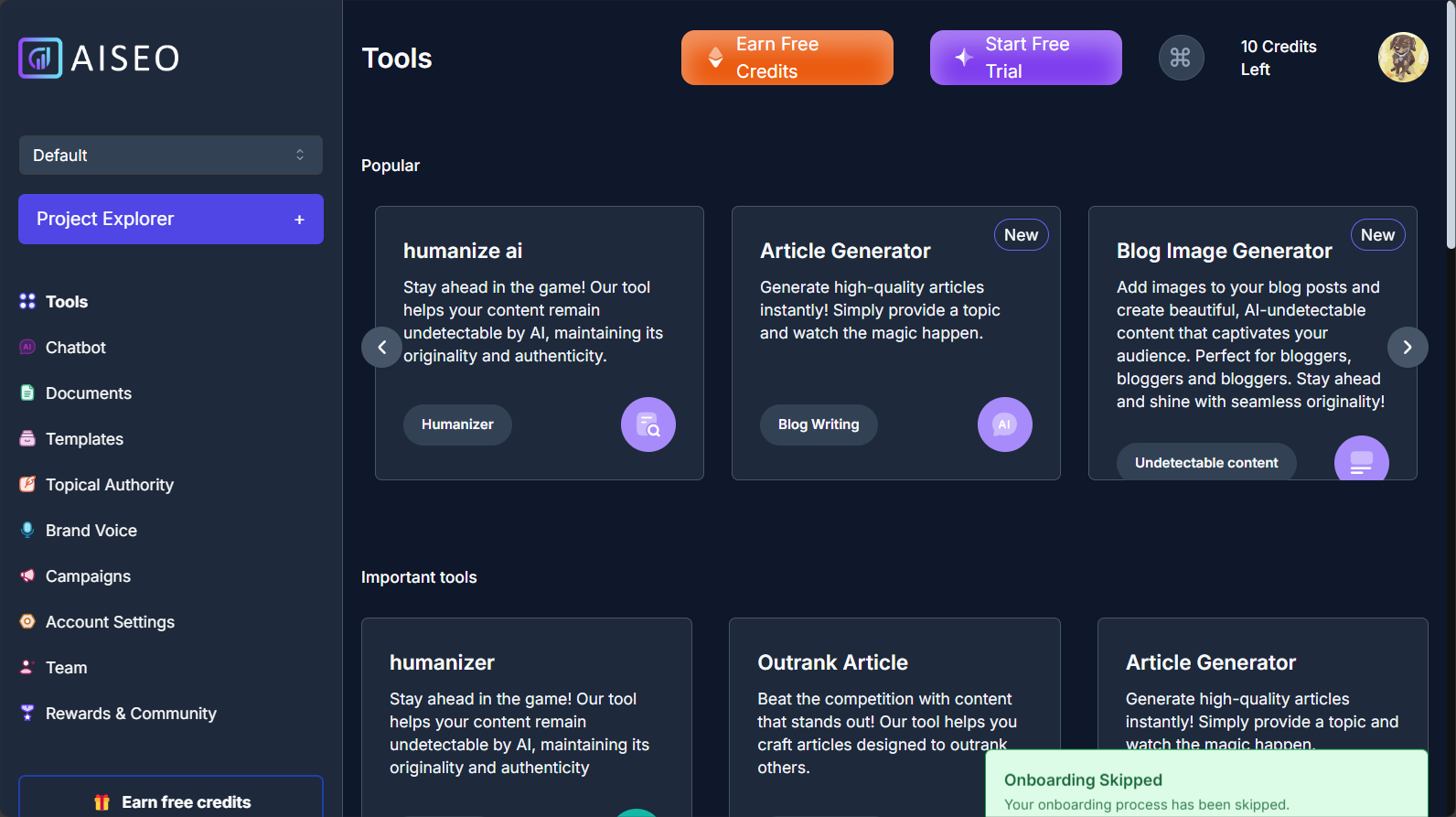Click the sparkle icon on Start Free Trial

pos(964,58)
